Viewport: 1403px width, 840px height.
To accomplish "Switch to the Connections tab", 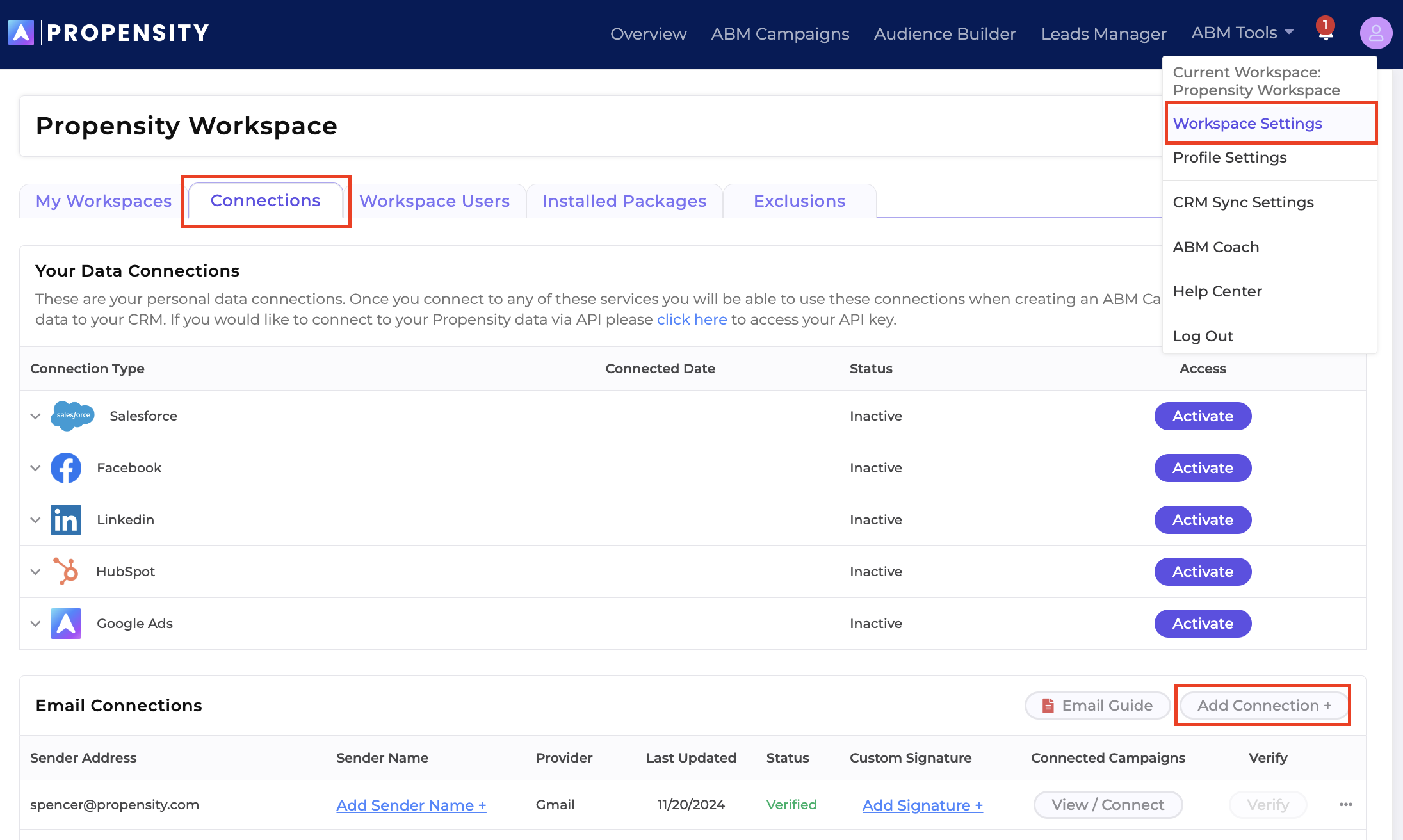I will (x=265, y=200).
